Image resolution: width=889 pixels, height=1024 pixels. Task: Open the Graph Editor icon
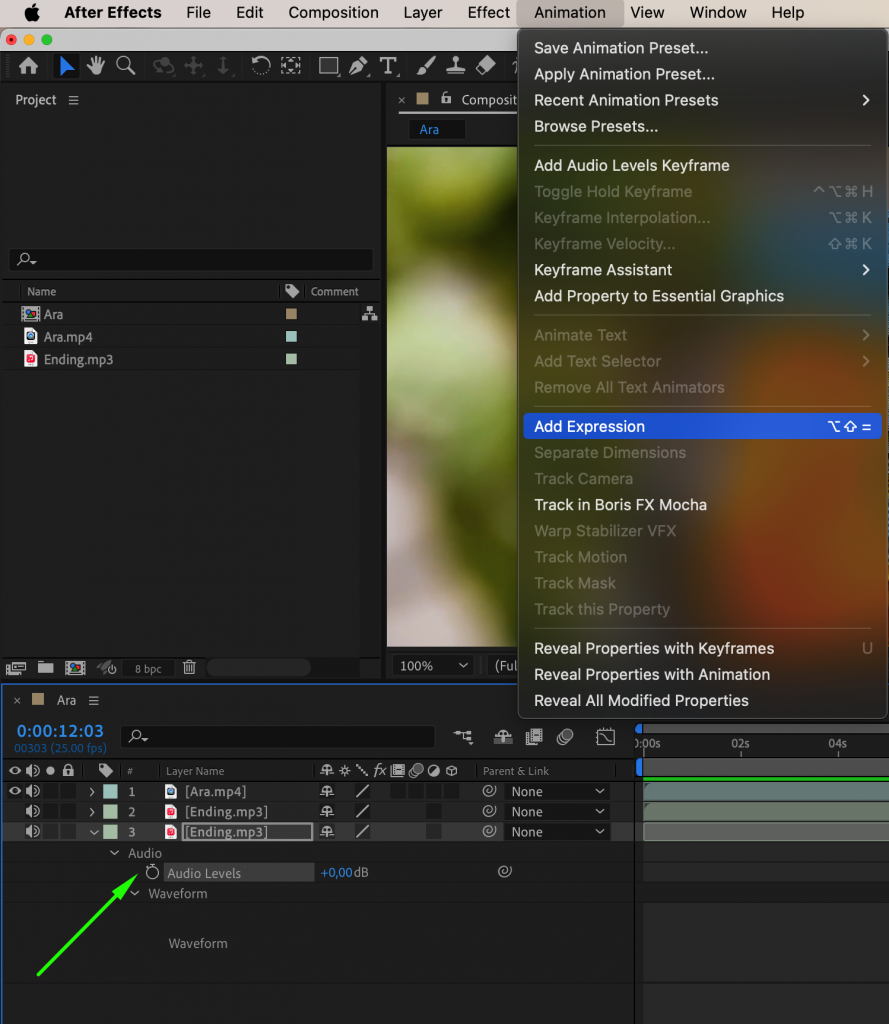[605, 736]
